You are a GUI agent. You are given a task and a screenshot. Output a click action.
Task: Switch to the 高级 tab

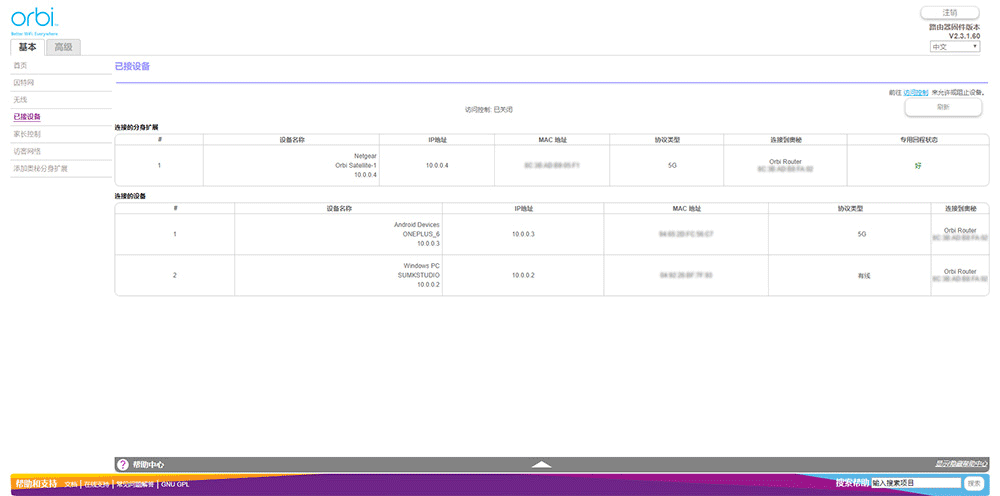(63, 47)
